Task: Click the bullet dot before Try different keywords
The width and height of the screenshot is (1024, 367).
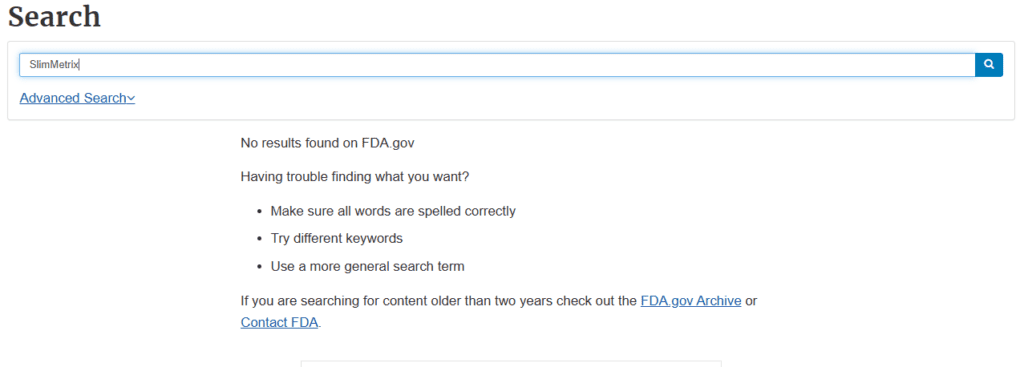Action: tap(258, 240)
